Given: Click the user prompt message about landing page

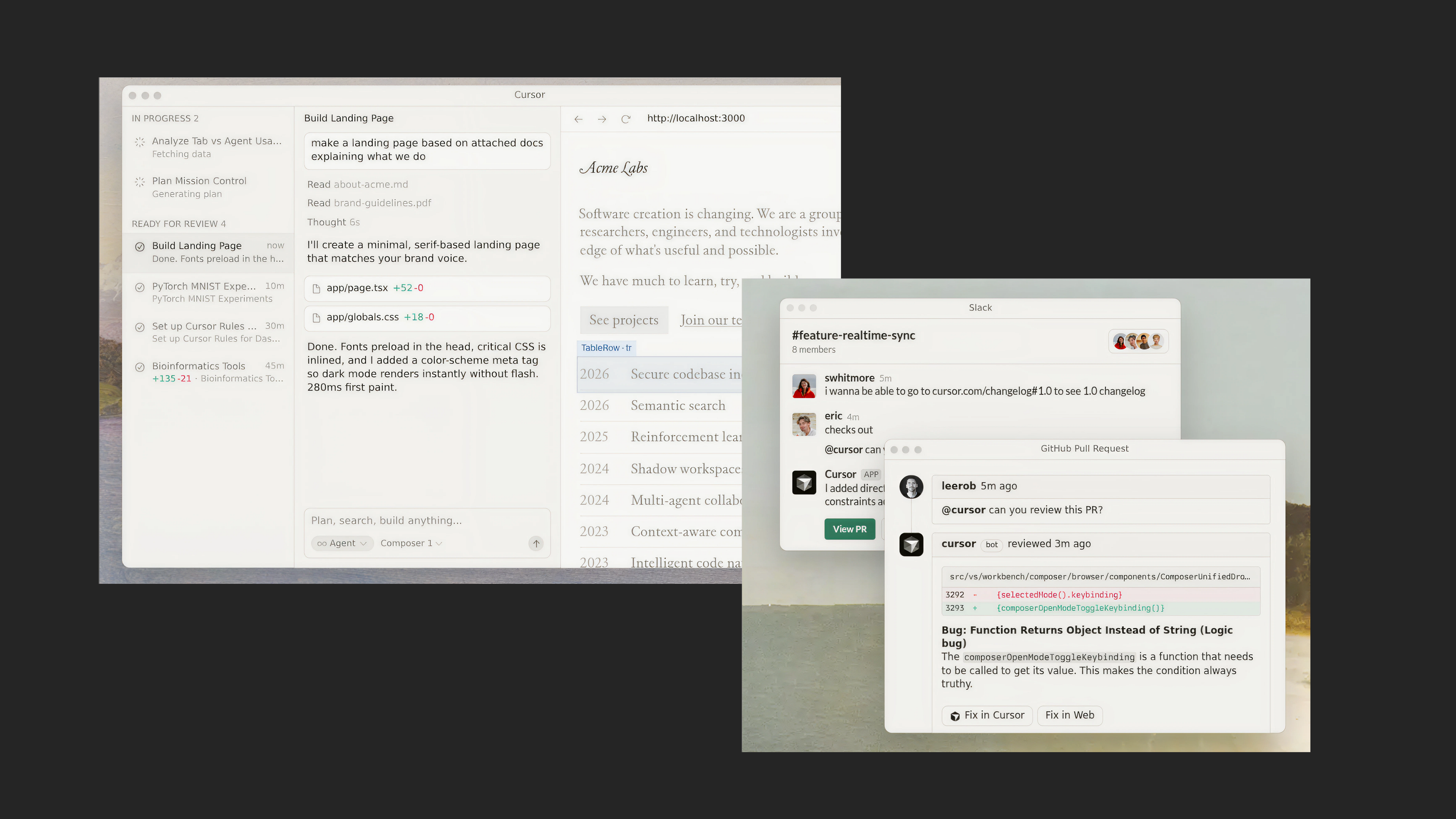Looking at the screenshot, I should tap(427, 150).
